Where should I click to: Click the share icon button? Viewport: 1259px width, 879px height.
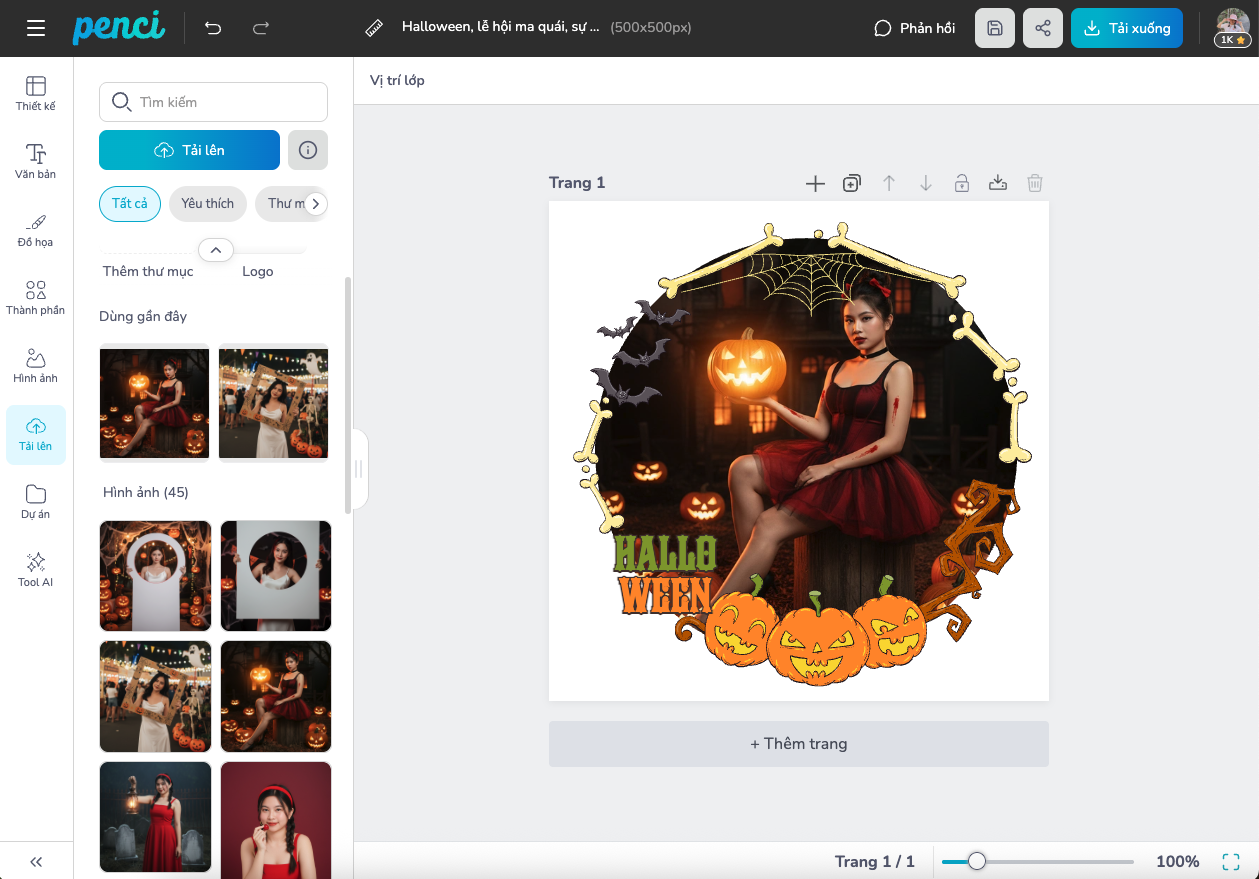click(1043, 28)
